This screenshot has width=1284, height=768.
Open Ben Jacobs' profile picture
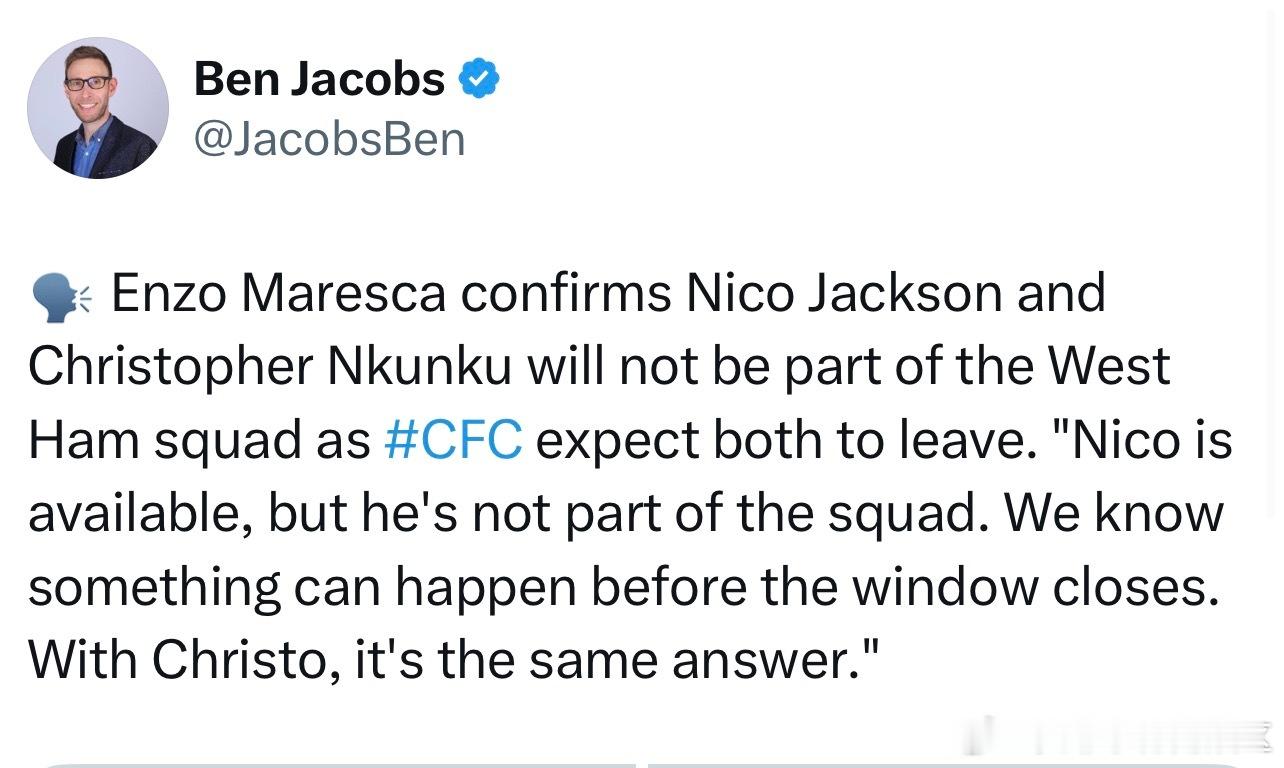[98, 108]
